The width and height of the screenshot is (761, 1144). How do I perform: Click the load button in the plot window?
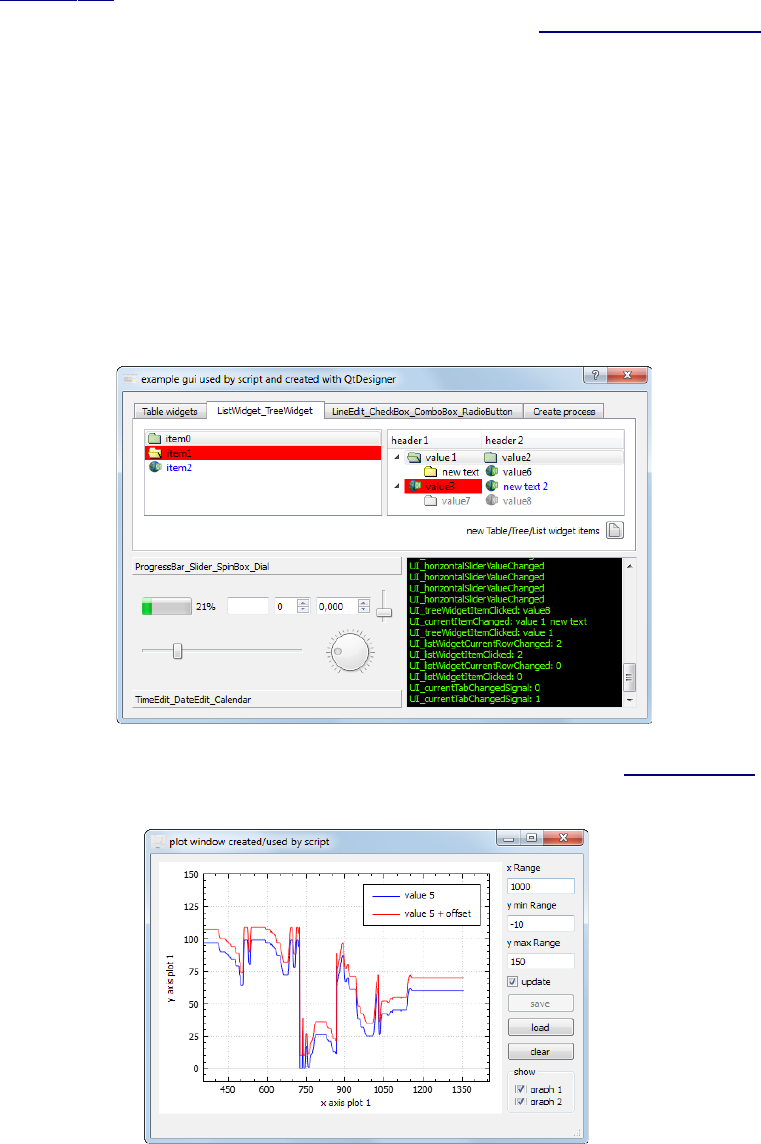[x=541, y=1027]
